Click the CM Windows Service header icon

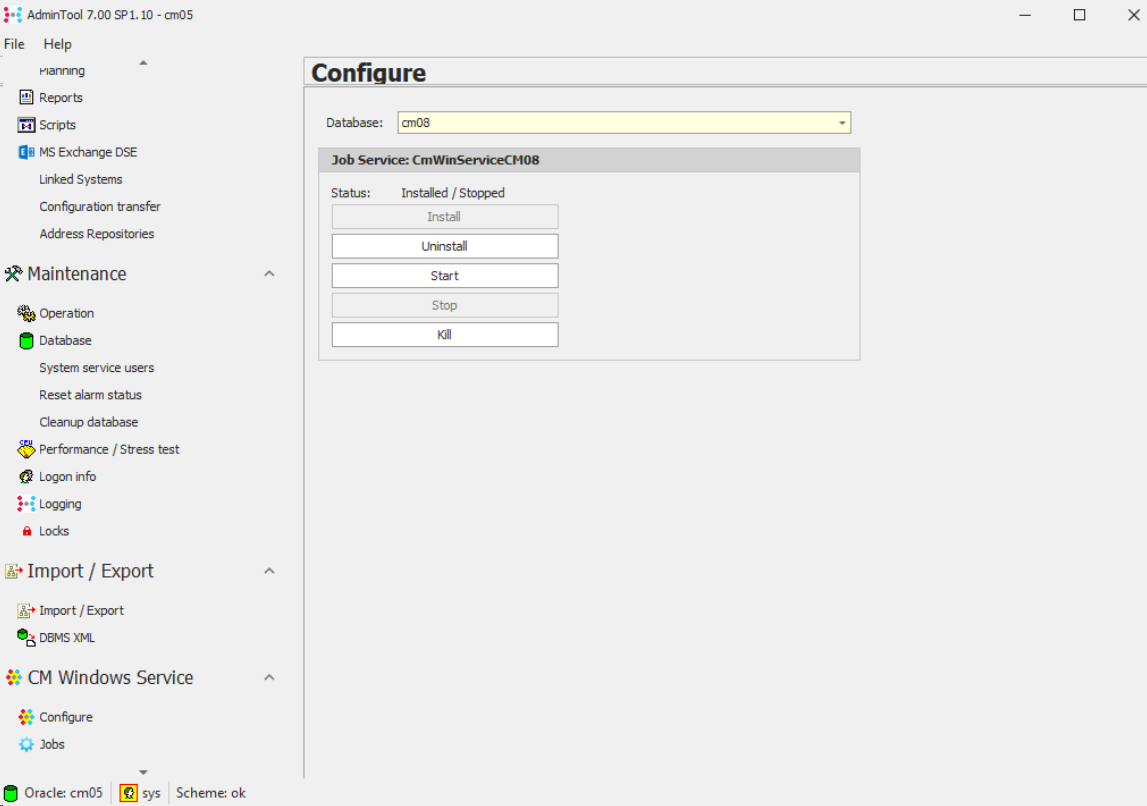point(13,678)
